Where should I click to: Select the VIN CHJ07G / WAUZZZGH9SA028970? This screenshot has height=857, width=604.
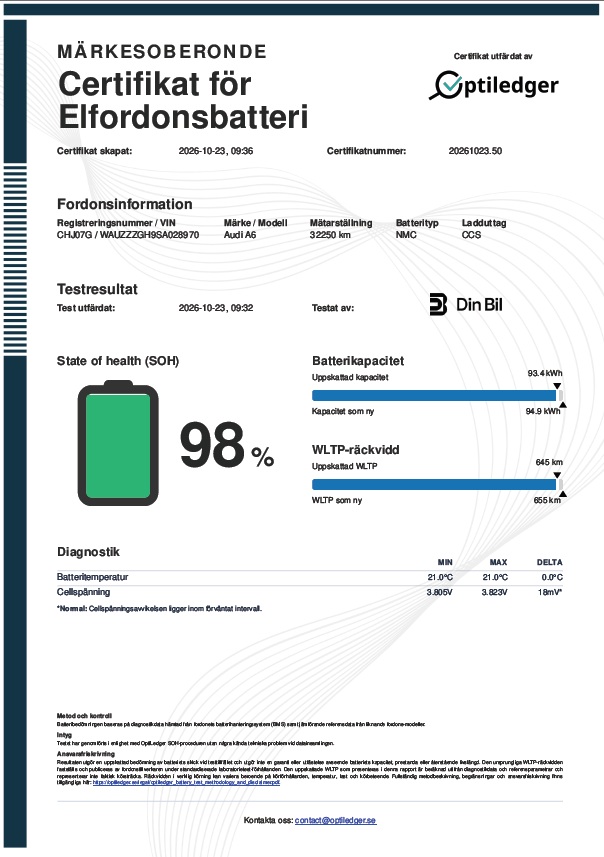pyautogui.click(x=128, y=235)
